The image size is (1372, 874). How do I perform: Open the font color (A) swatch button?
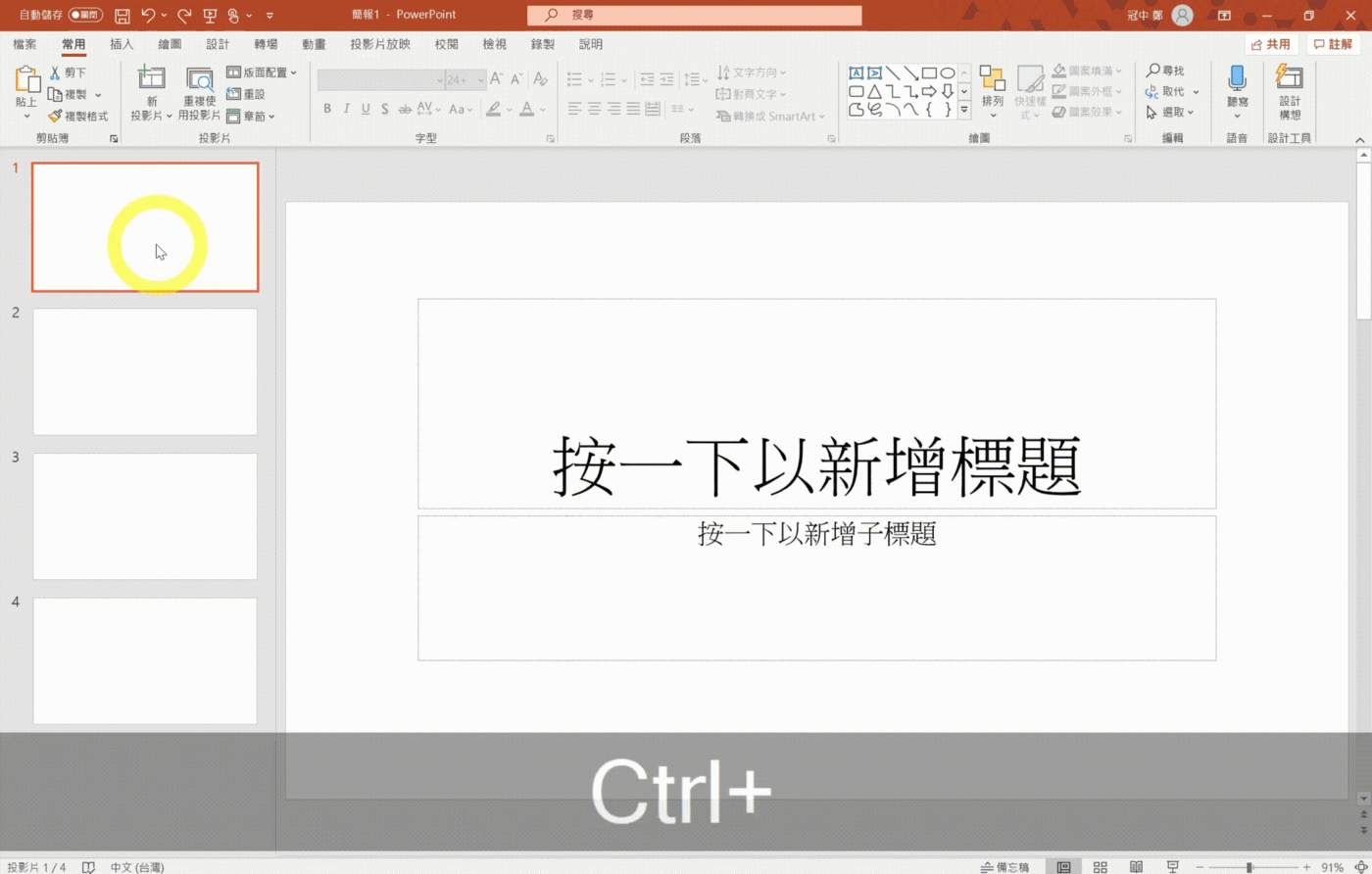527,109
